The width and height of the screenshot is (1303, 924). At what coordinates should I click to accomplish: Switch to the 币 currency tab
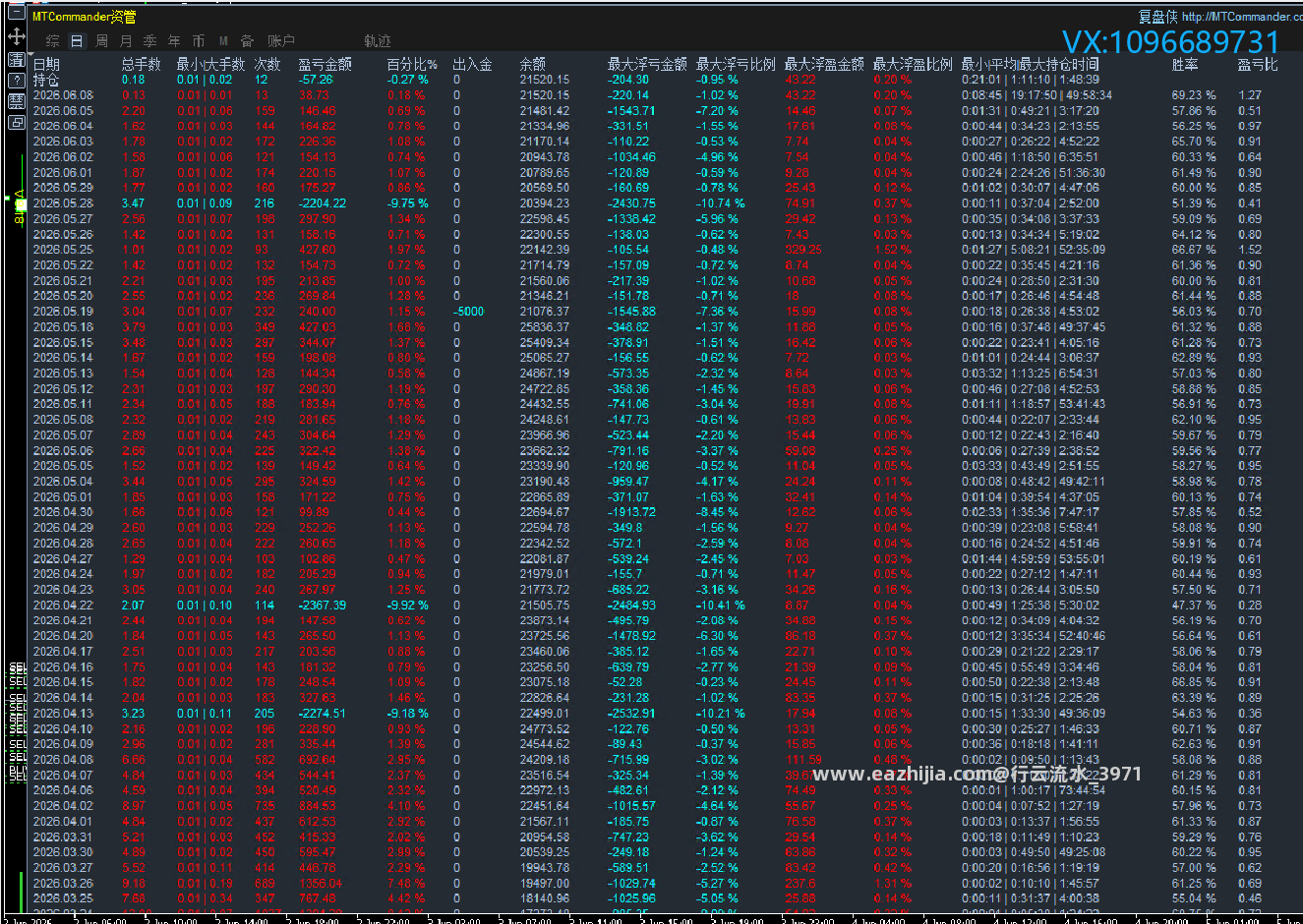pos(199,41)
